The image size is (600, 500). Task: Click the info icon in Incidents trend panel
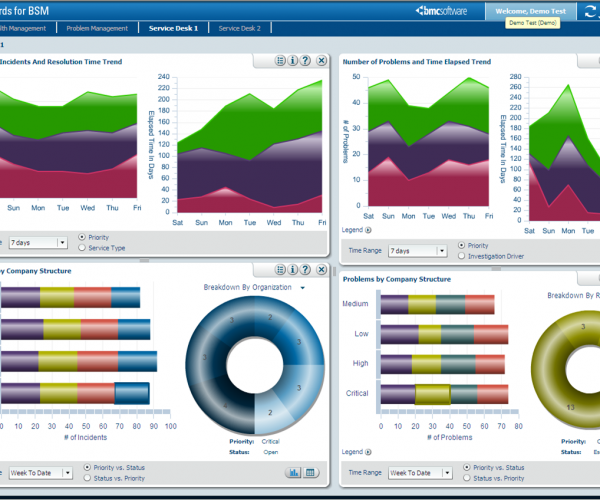(292, 60)
